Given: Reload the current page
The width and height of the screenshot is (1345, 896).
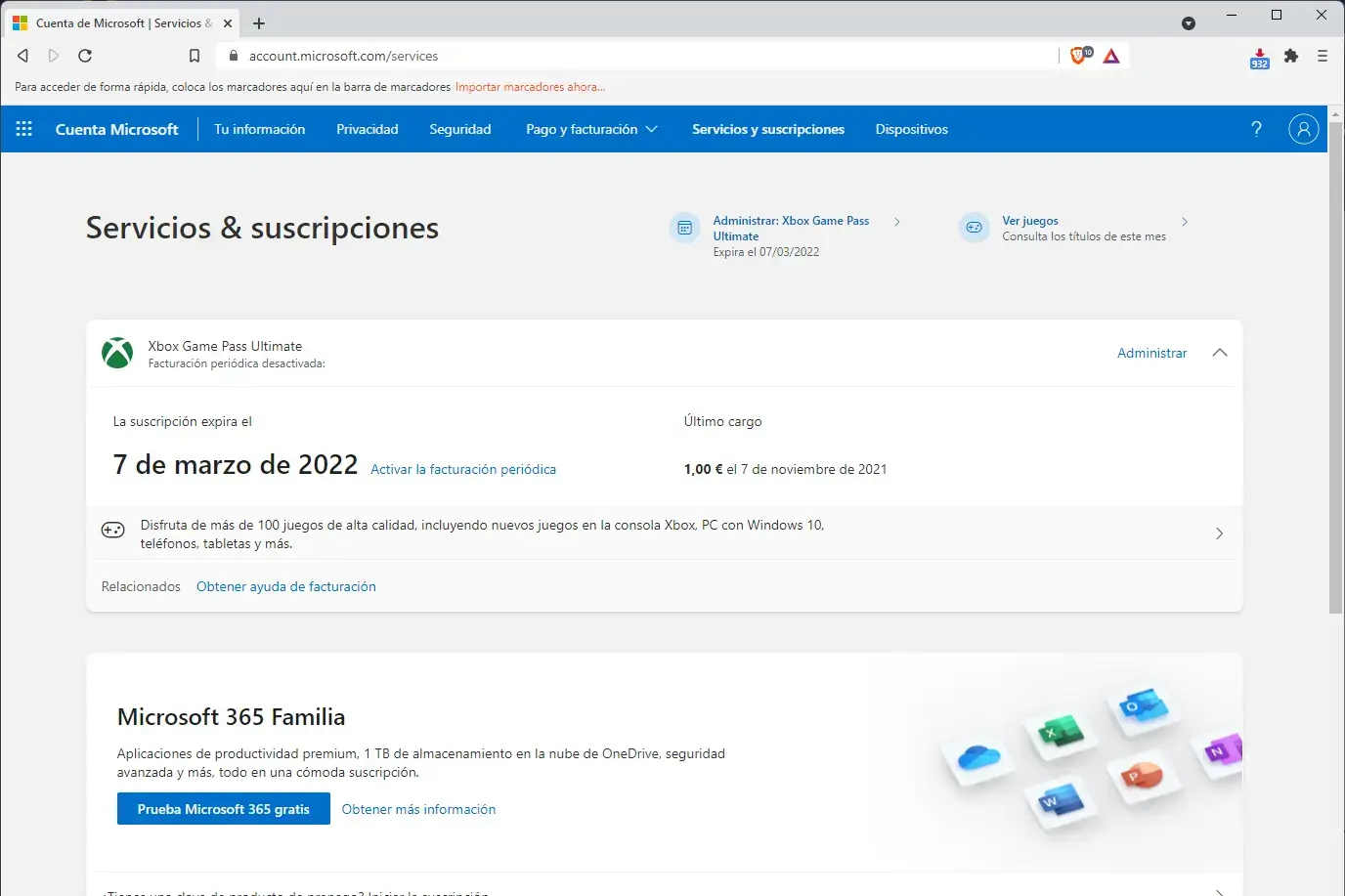Looking at the screenshot, I should [85, 56].
